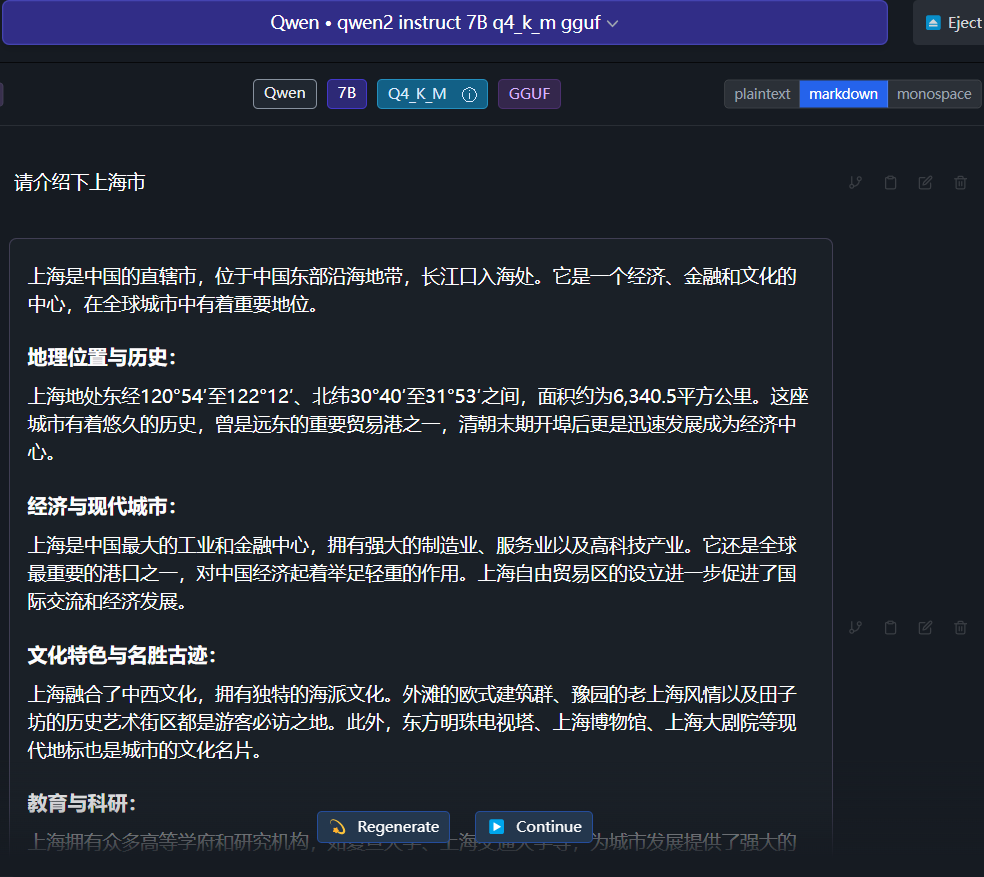The height and width of the screenshot is (877, 984).
Task: Click the GGUF format badge
Action: [x=528, y=93]
